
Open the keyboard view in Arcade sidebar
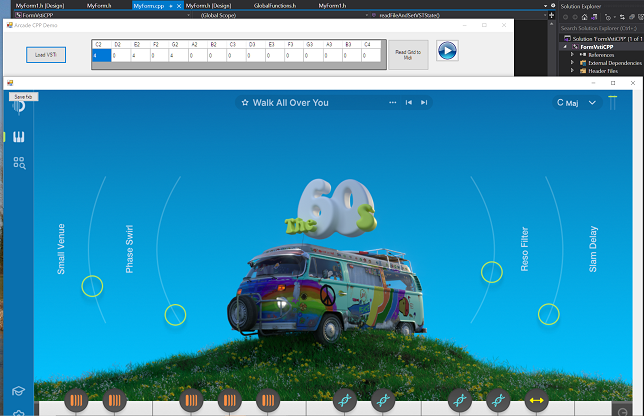(18, 137)
